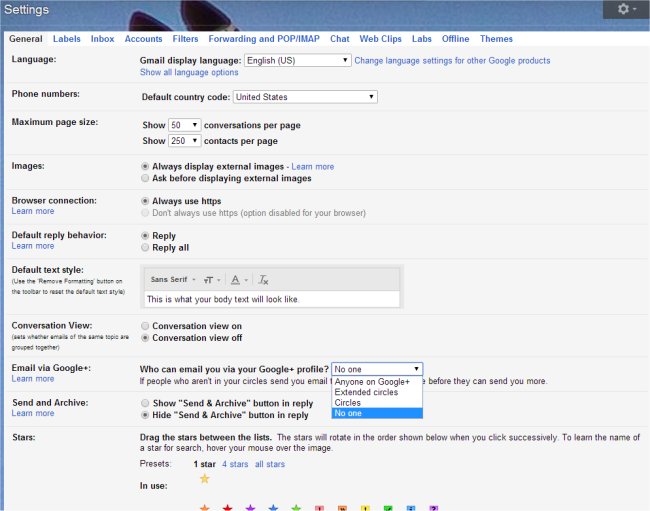The image size is (650, 511).
Task: Switch to the Filters tab
Action: (185, 39)
